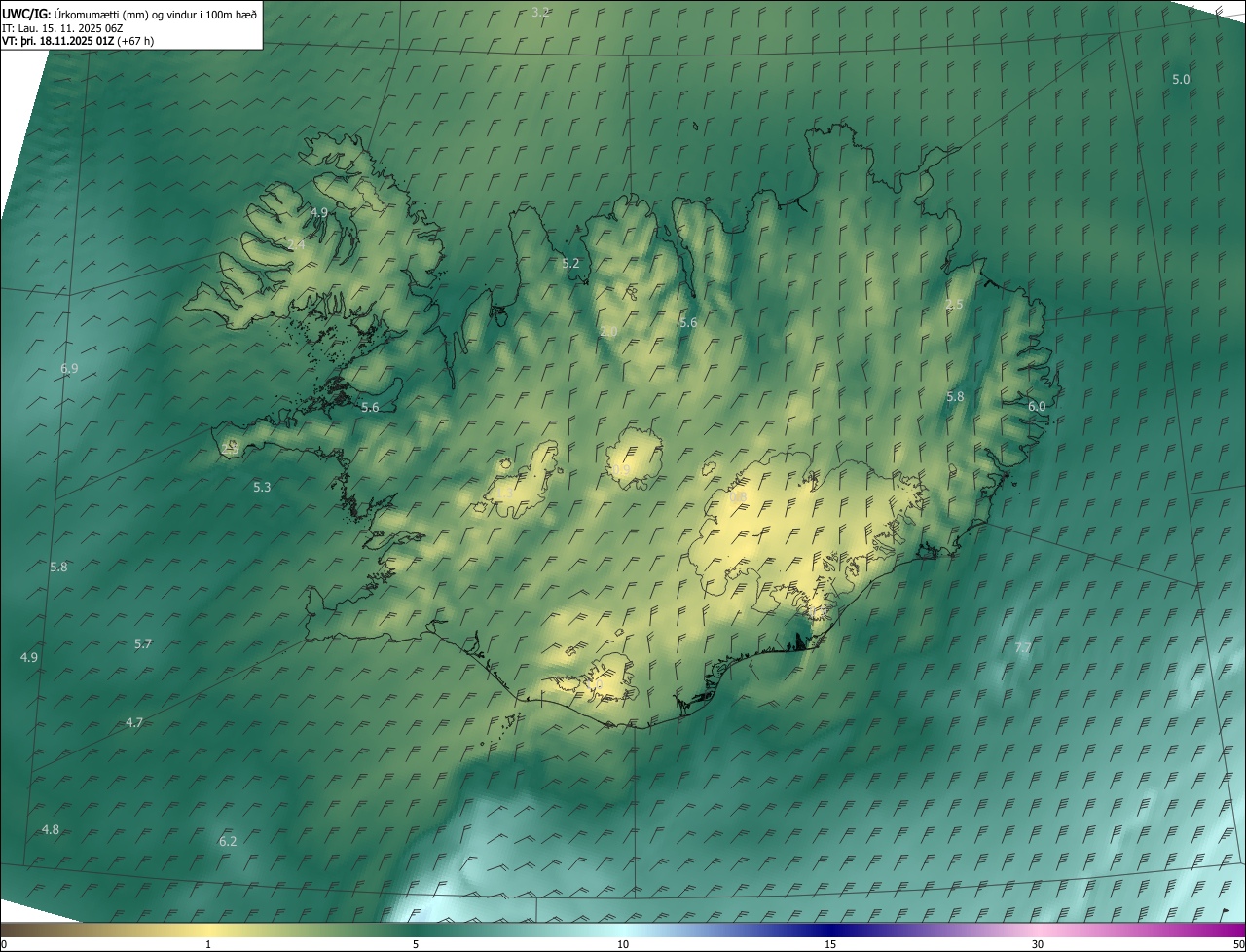Click the 3.2 value label on the map
This screenshot has width=1246, height=952.
(x=541, y=12)
